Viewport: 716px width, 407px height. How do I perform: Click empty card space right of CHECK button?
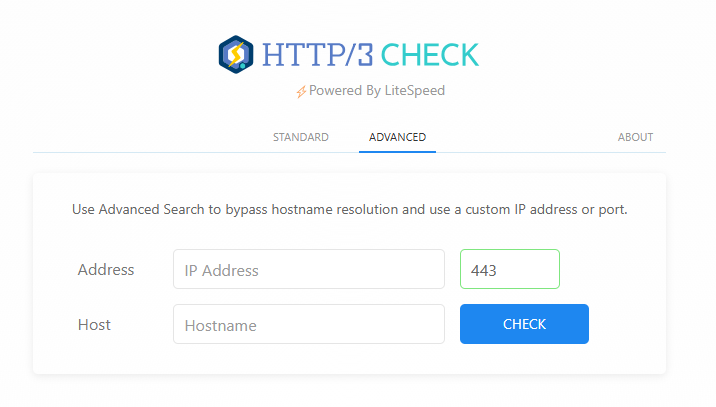tap(625, 325)
